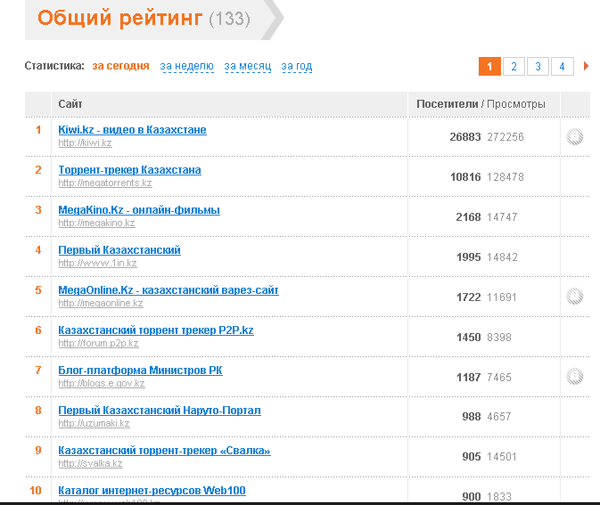The image size is (600, 505).
Task: Visit the http://megakino.kz URL
Action: point(96,223)
